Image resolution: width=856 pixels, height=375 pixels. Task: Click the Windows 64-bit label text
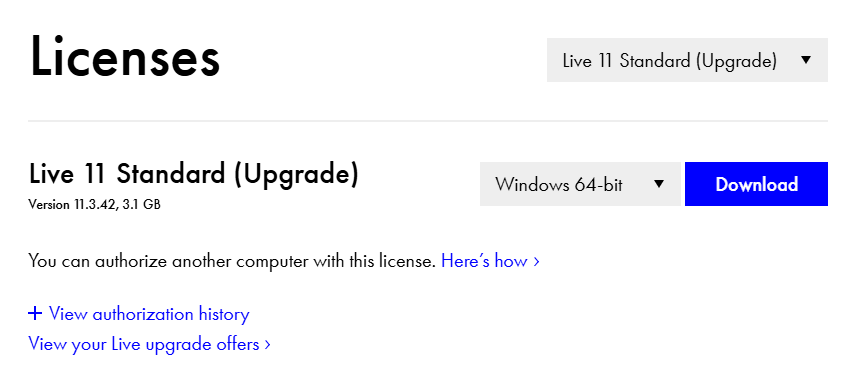558,184
